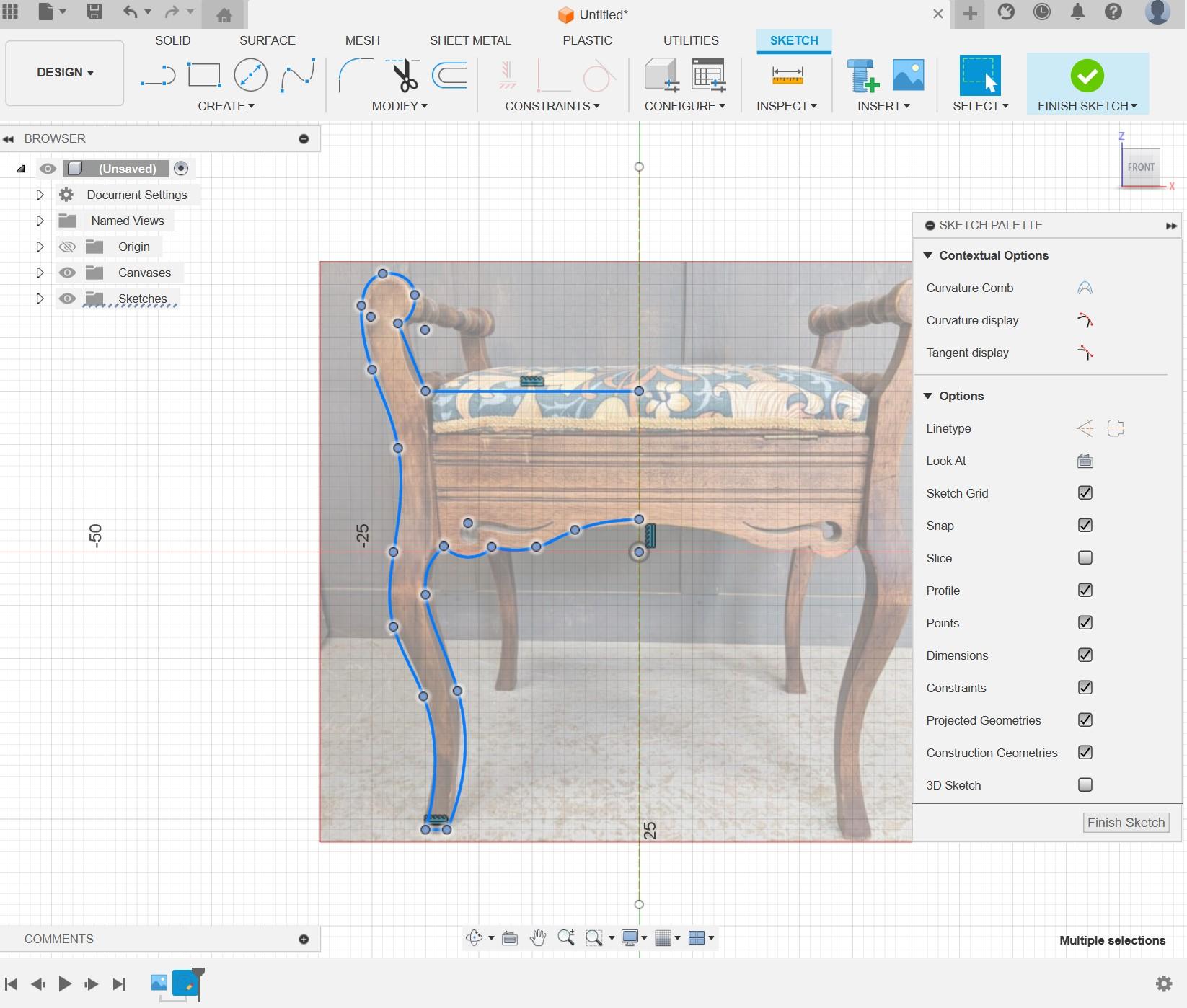Pick the Fit Point Spline tool

[x=298, y=75]
